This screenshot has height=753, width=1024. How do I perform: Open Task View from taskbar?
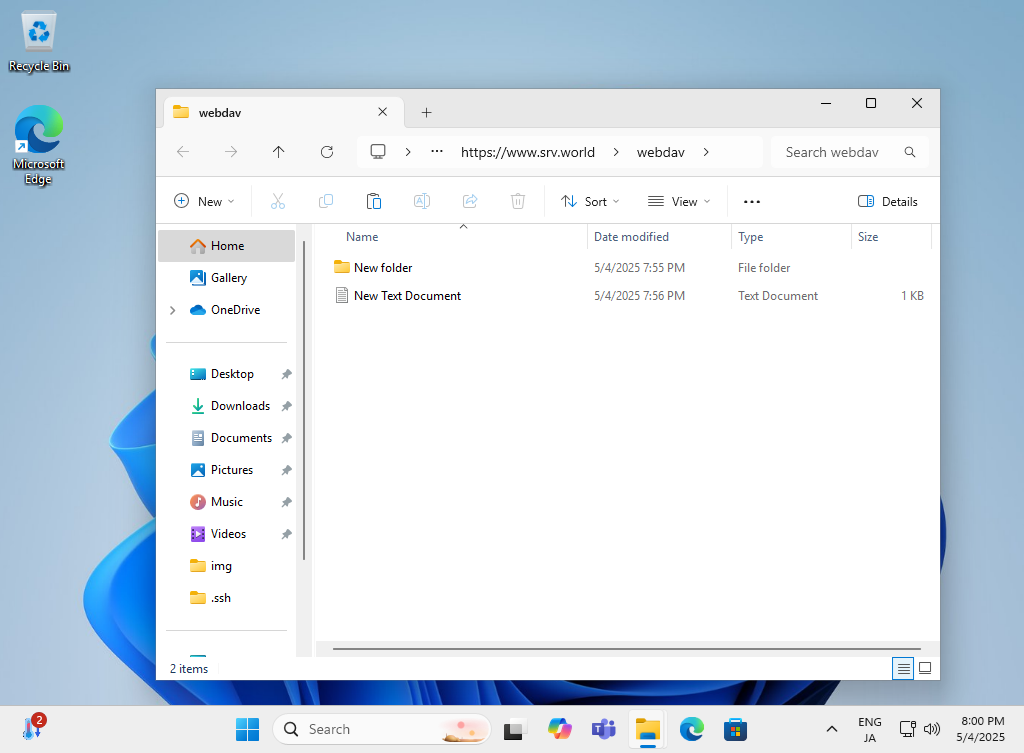tap(515, 729)
